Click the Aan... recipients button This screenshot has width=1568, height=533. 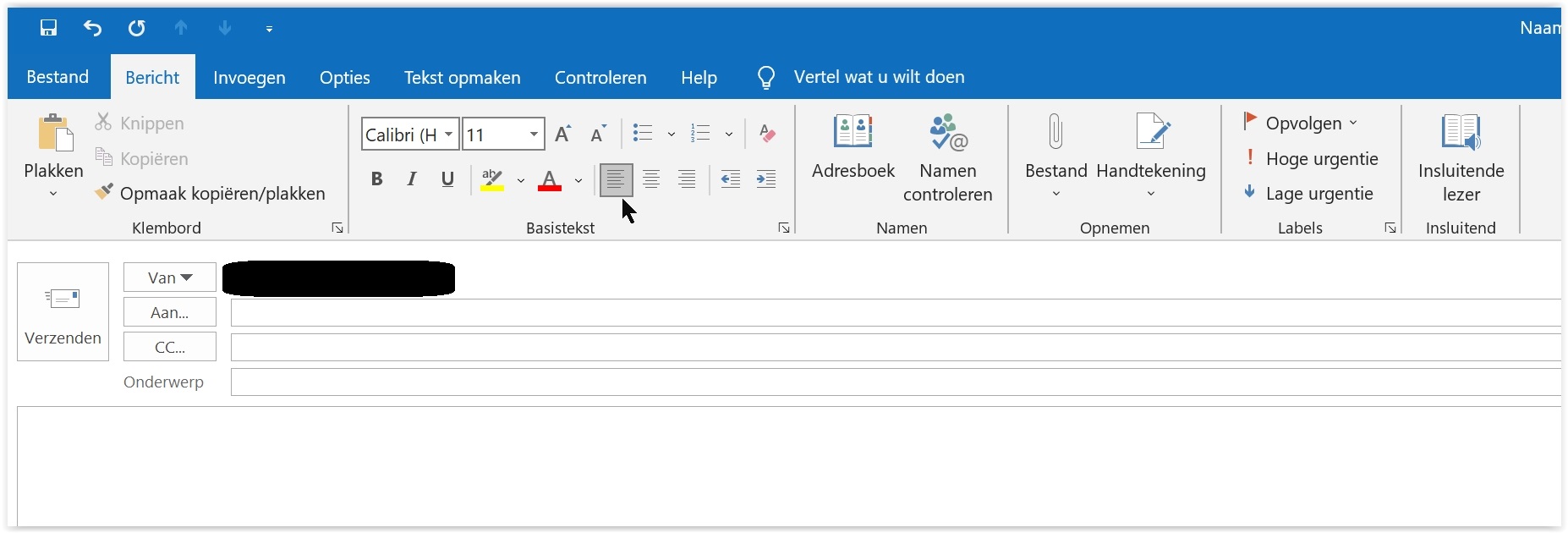click(170, 312)
